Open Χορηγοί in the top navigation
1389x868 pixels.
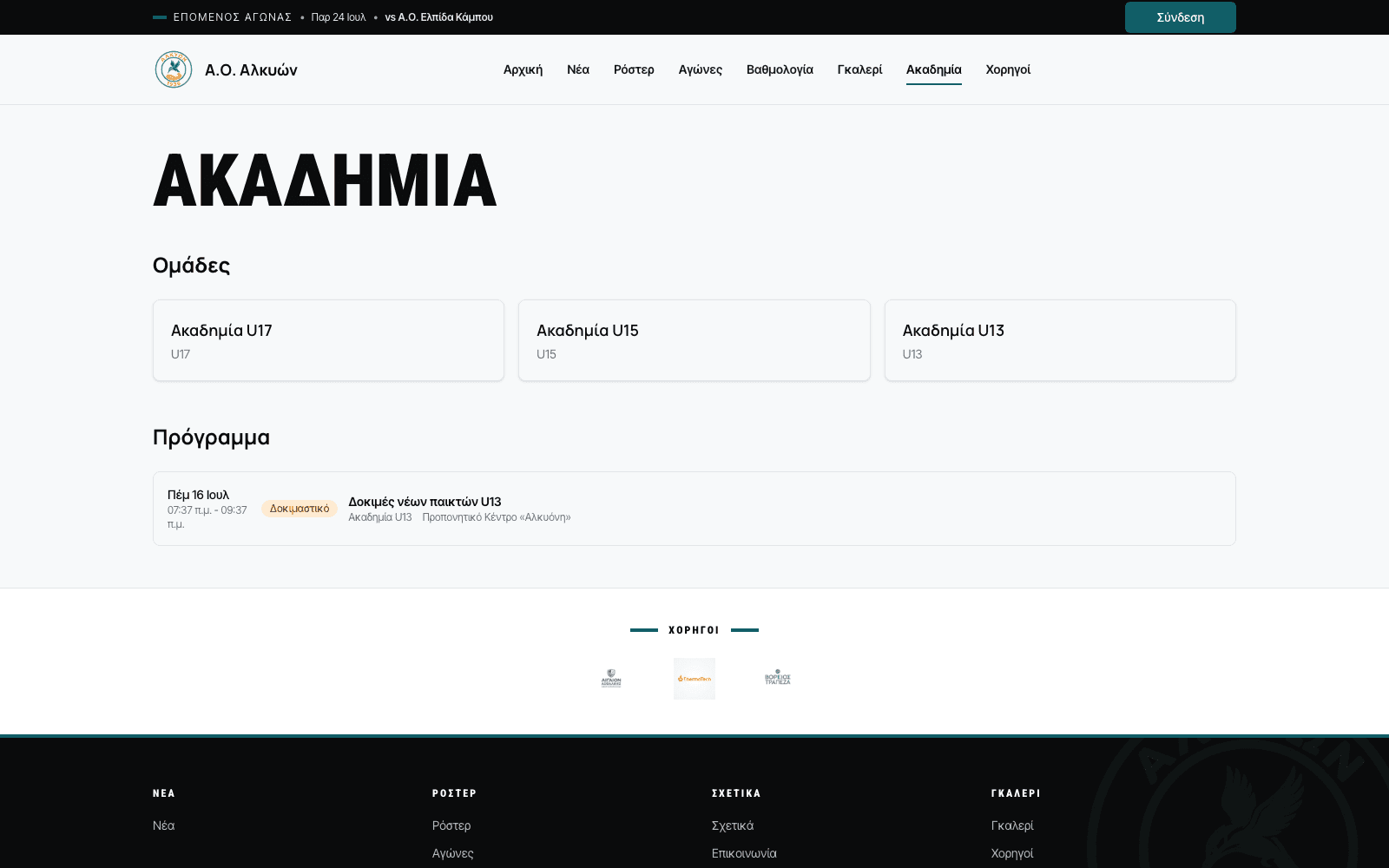tap(1008, 69)
